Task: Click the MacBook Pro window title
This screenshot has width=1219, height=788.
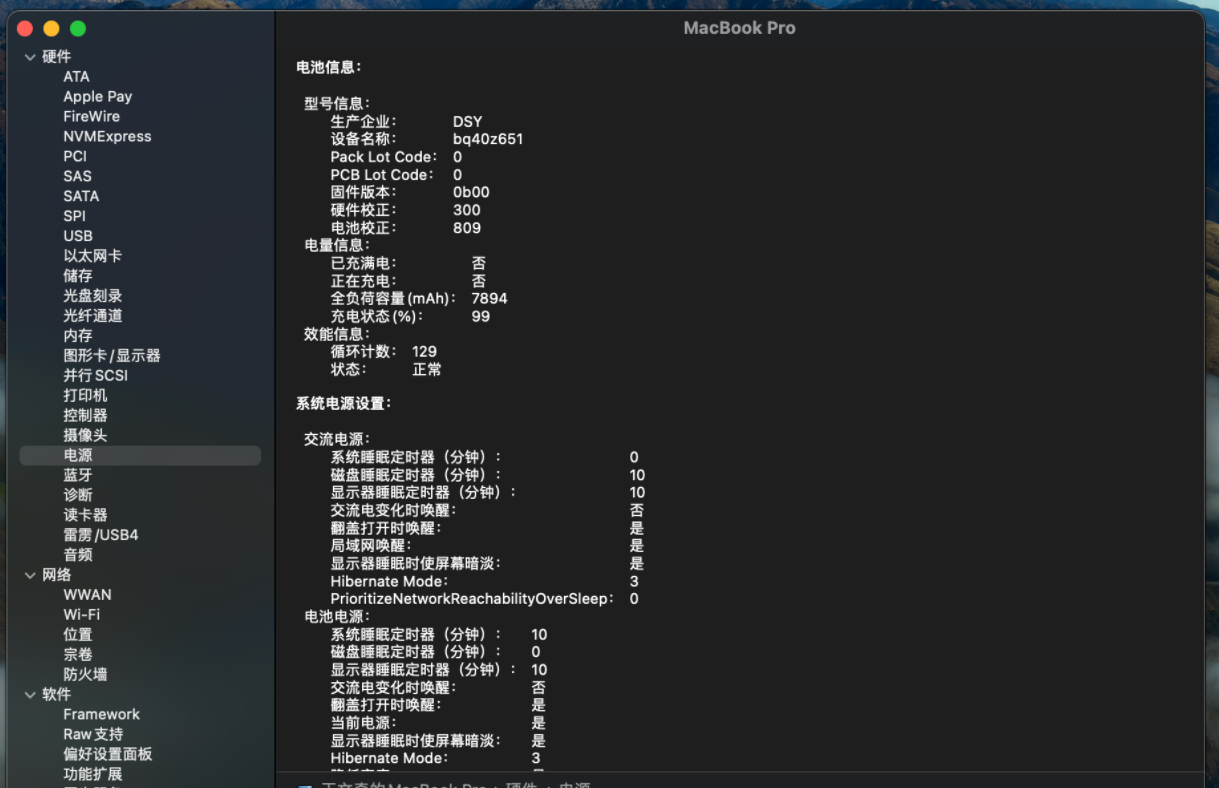Action: [739, 28]
